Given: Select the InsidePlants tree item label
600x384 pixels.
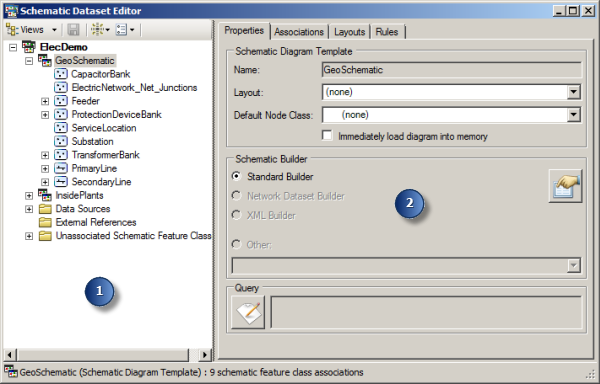Looking at the screenshot, I should [x=79, y=195].
